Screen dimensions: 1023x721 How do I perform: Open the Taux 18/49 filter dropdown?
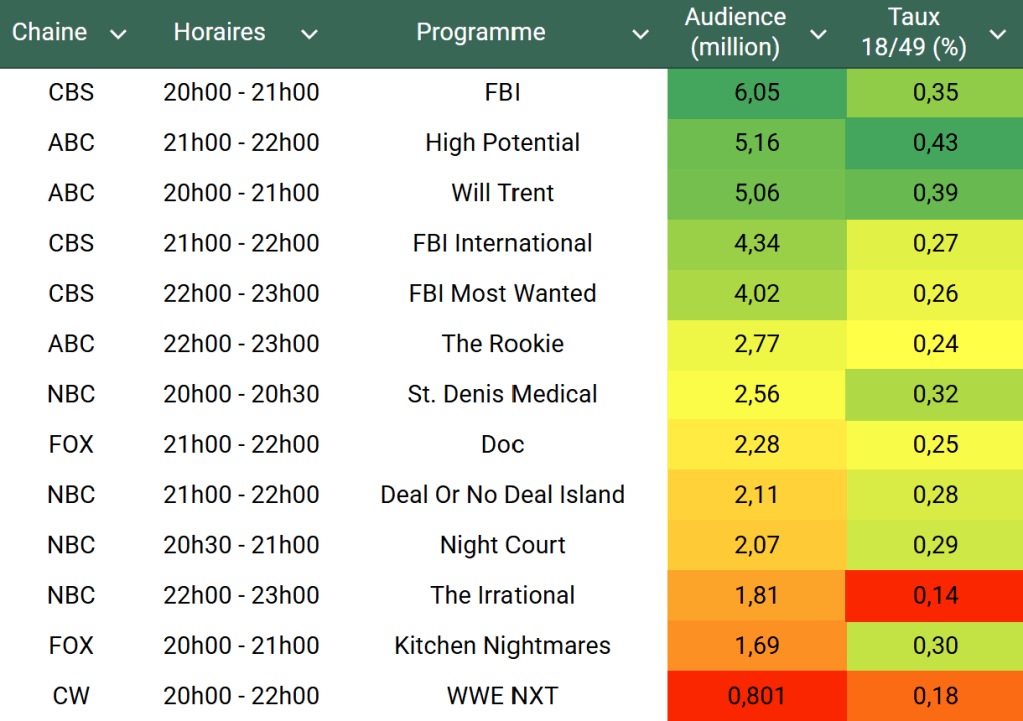(997, 34)
